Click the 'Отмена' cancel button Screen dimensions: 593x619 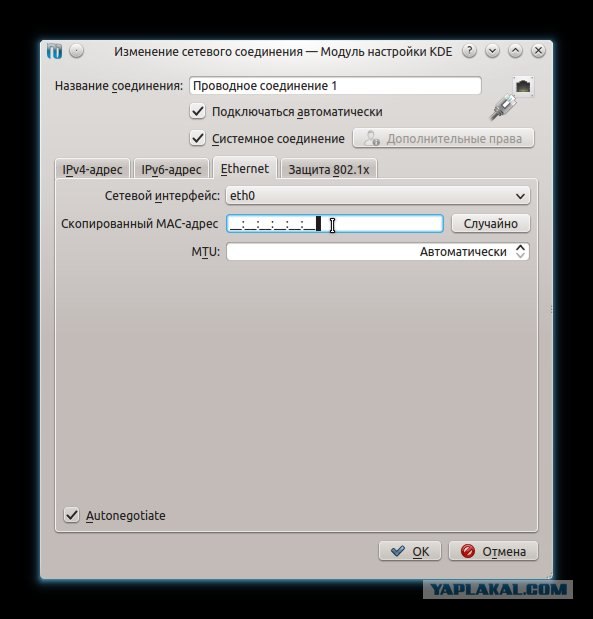click(x=494, y=551)
